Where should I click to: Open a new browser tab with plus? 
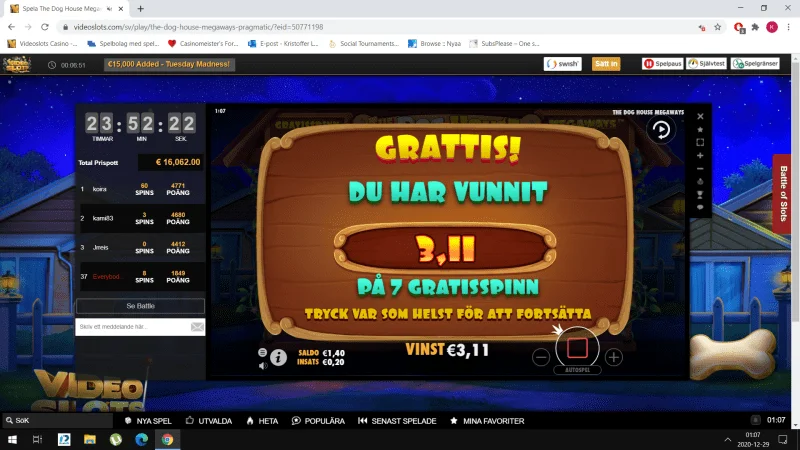coord(140,9)
